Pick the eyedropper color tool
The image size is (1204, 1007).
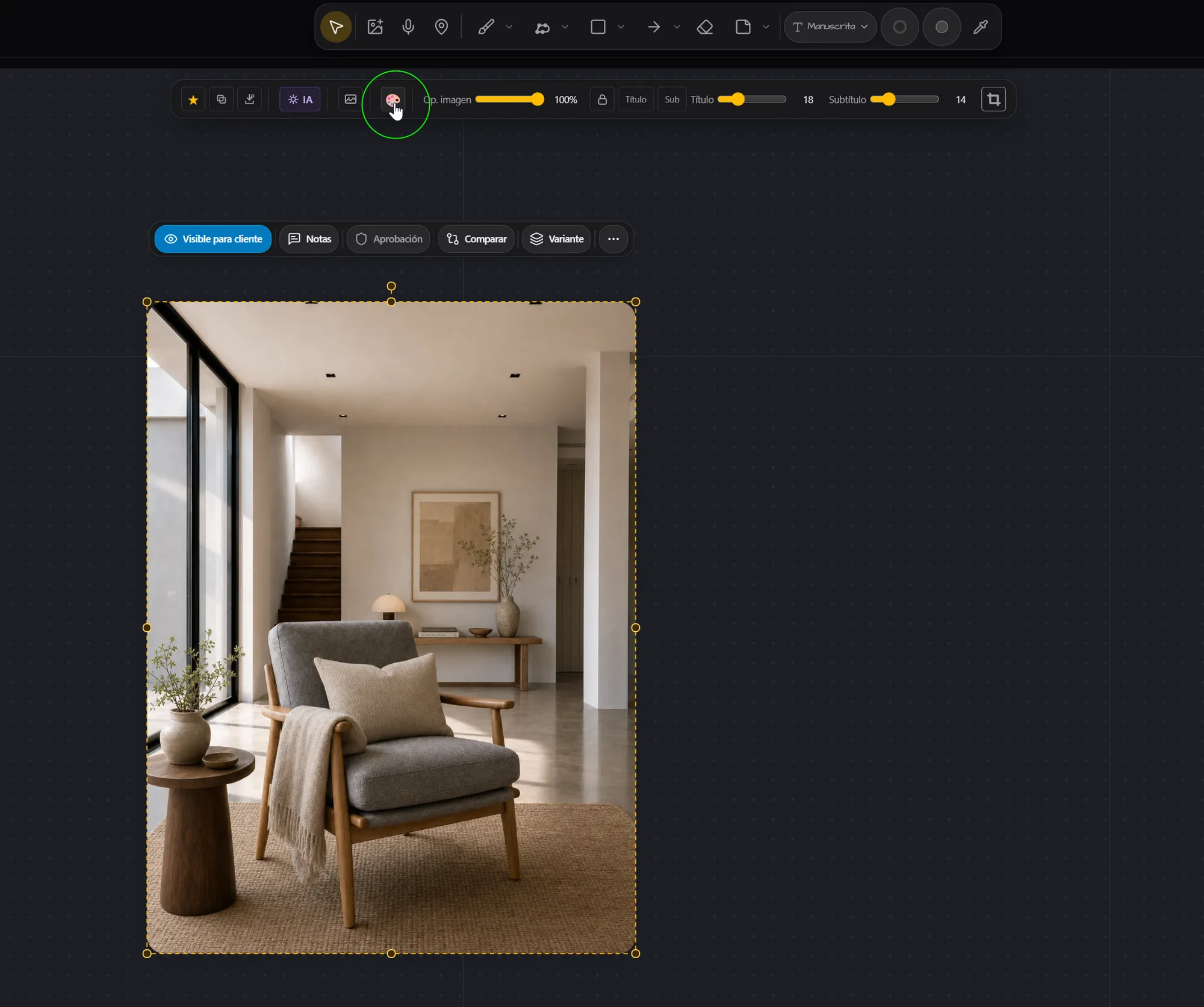tap(981, 27)
